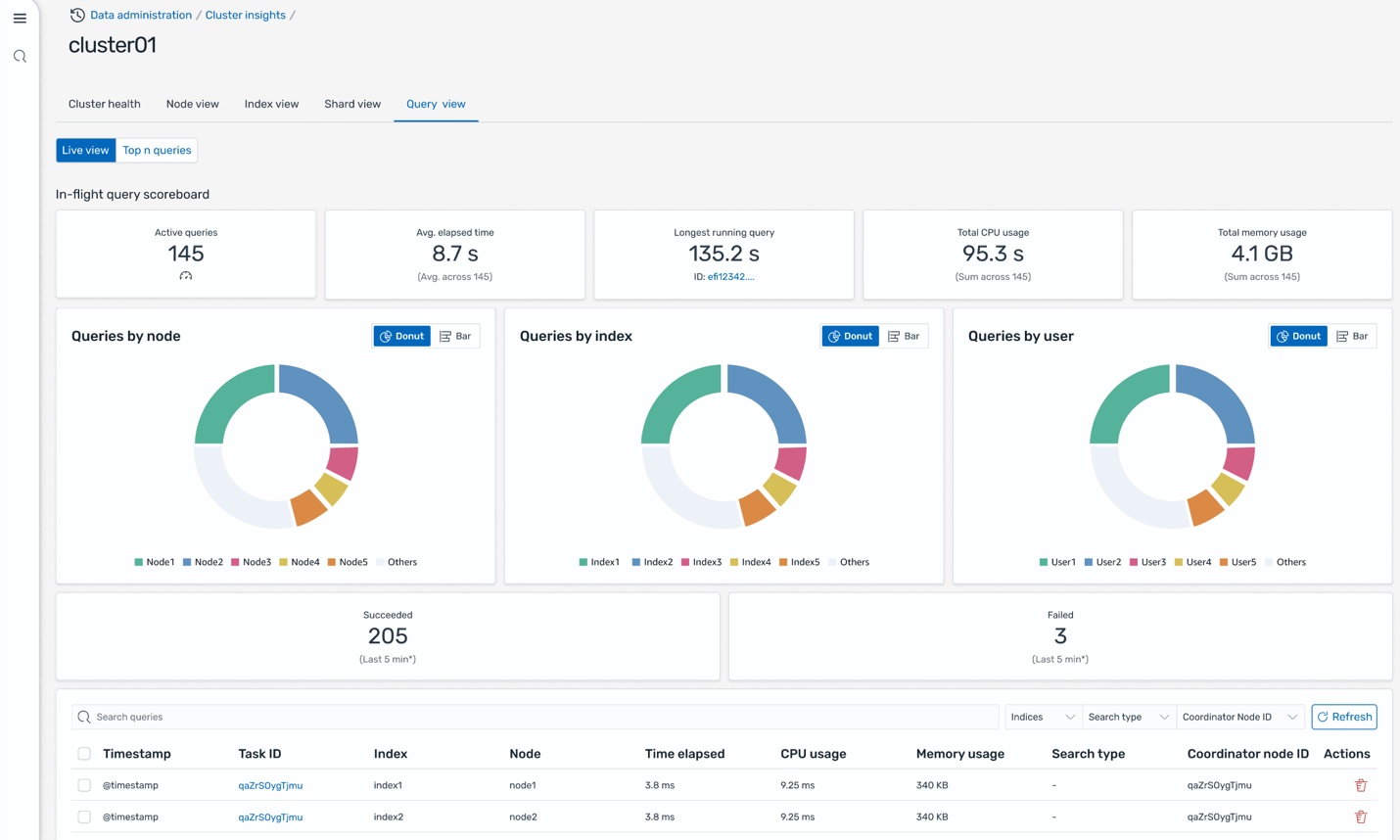Expand the Coordinator Node ID dropdown
Viewport: 1400px width, 840px height.
pos(1239,717)
